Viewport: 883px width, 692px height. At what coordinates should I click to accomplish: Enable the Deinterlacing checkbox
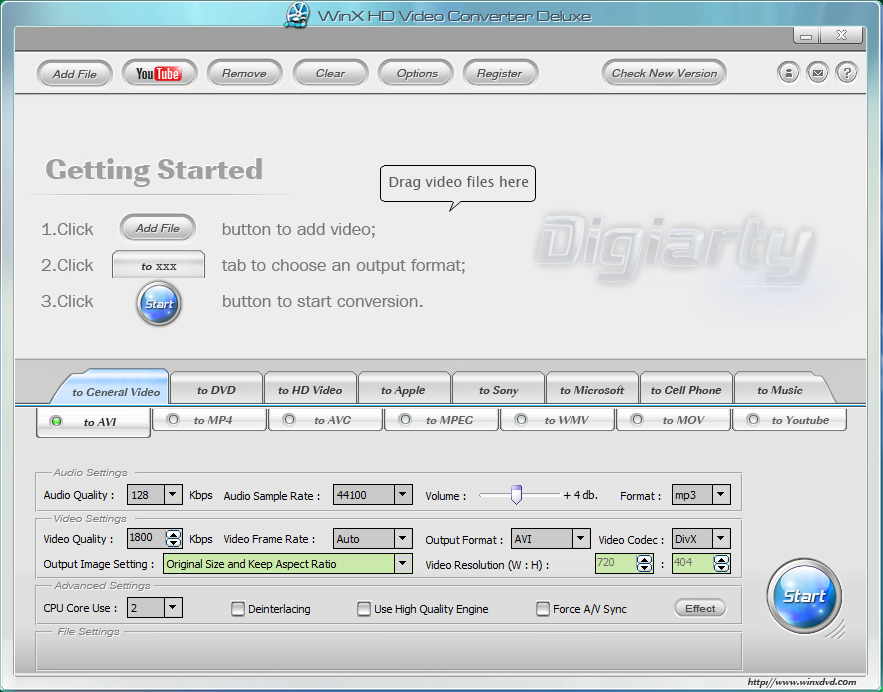[x=238, y=609]
